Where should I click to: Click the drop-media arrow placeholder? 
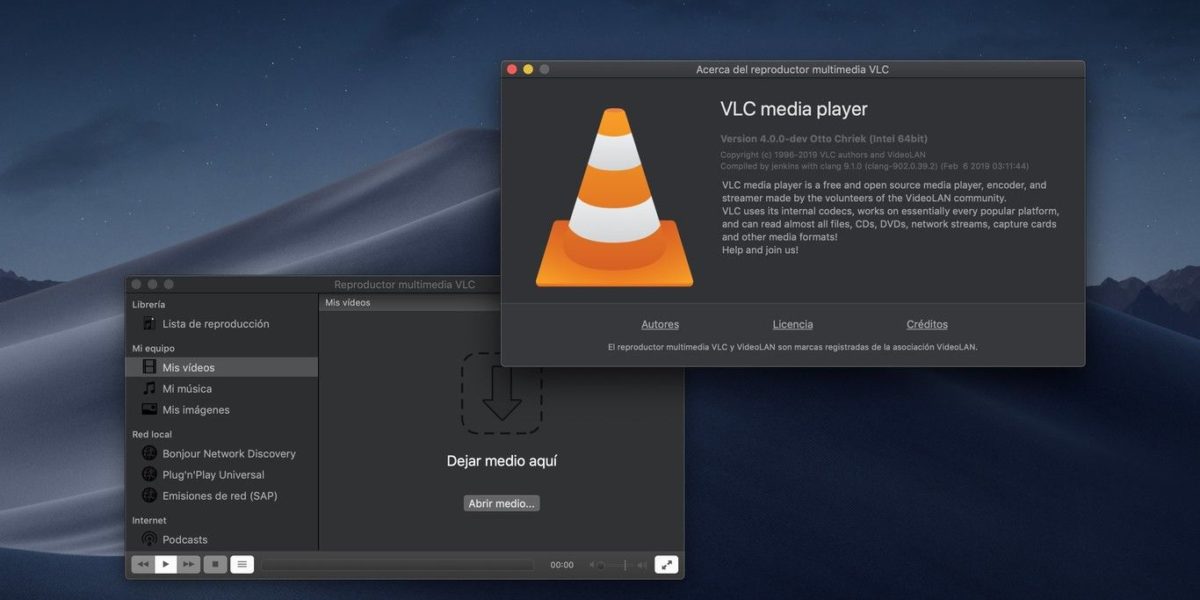[502, 392]
